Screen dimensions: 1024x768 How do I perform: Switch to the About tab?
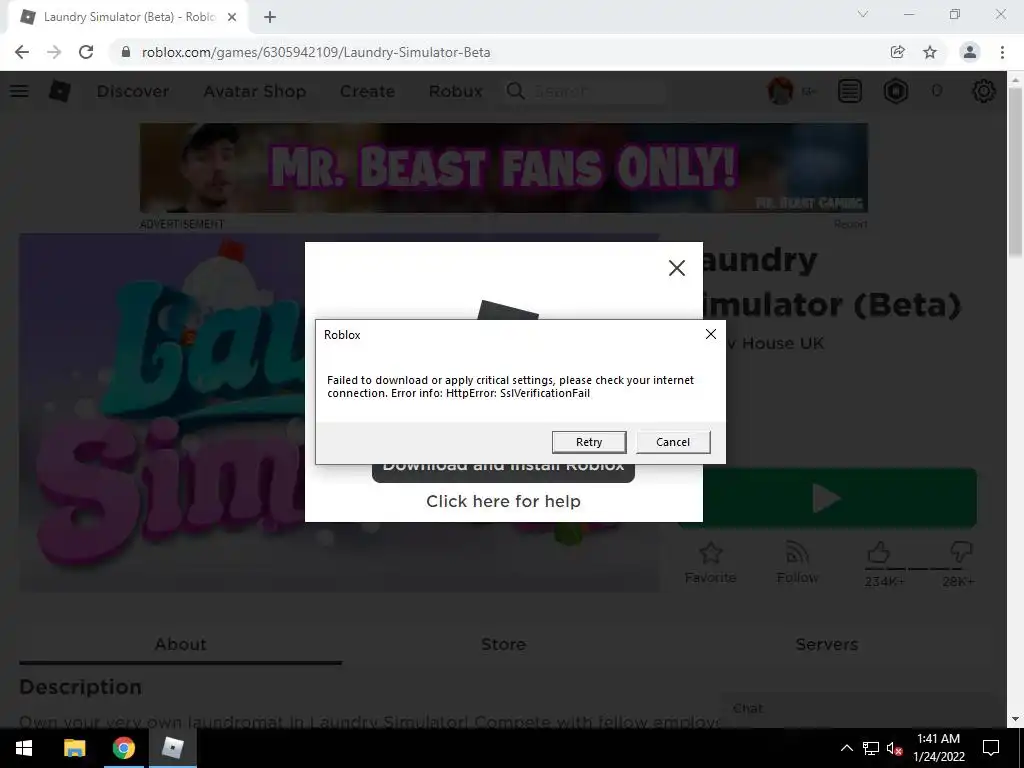(181, 645)
